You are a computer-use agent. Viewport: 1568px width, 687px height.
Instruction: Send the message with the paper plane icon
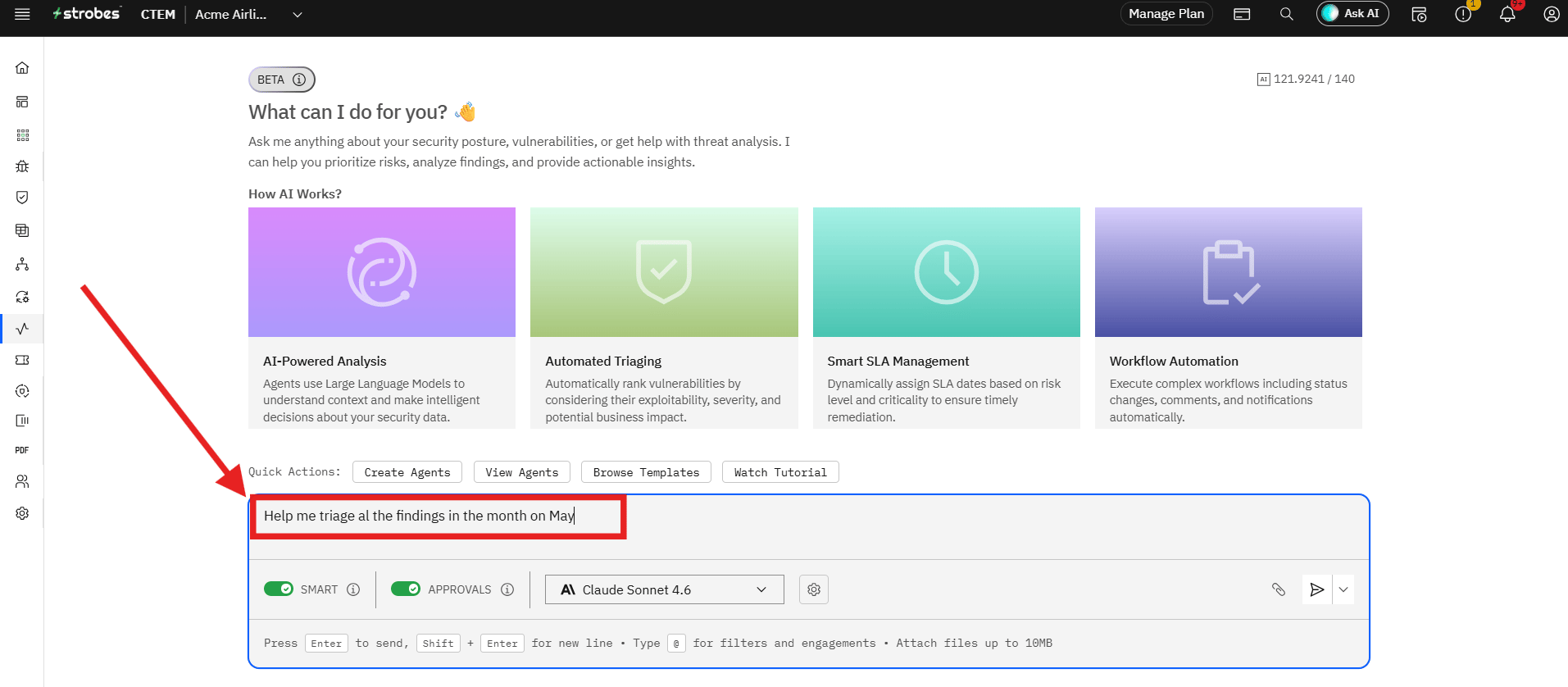[1317, 589]
